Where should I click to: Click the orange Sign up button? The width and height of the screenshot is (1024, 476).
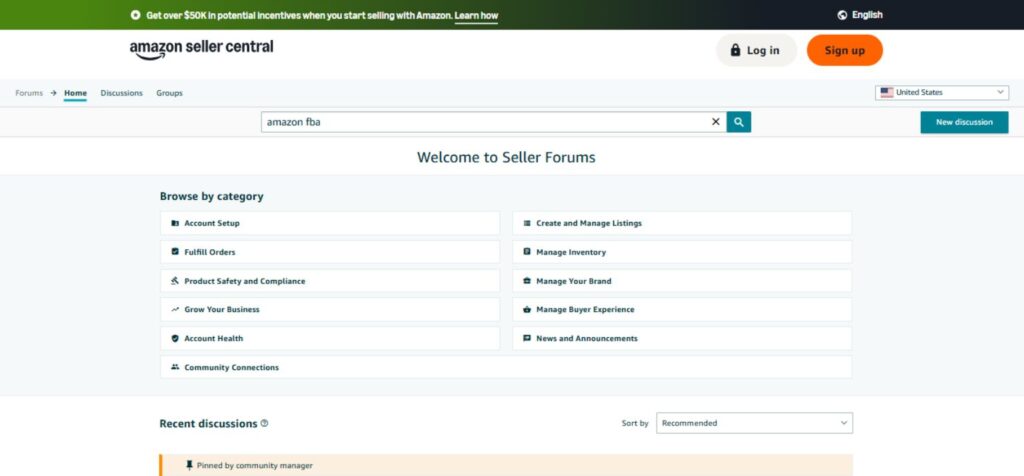(x=844, y=50)
